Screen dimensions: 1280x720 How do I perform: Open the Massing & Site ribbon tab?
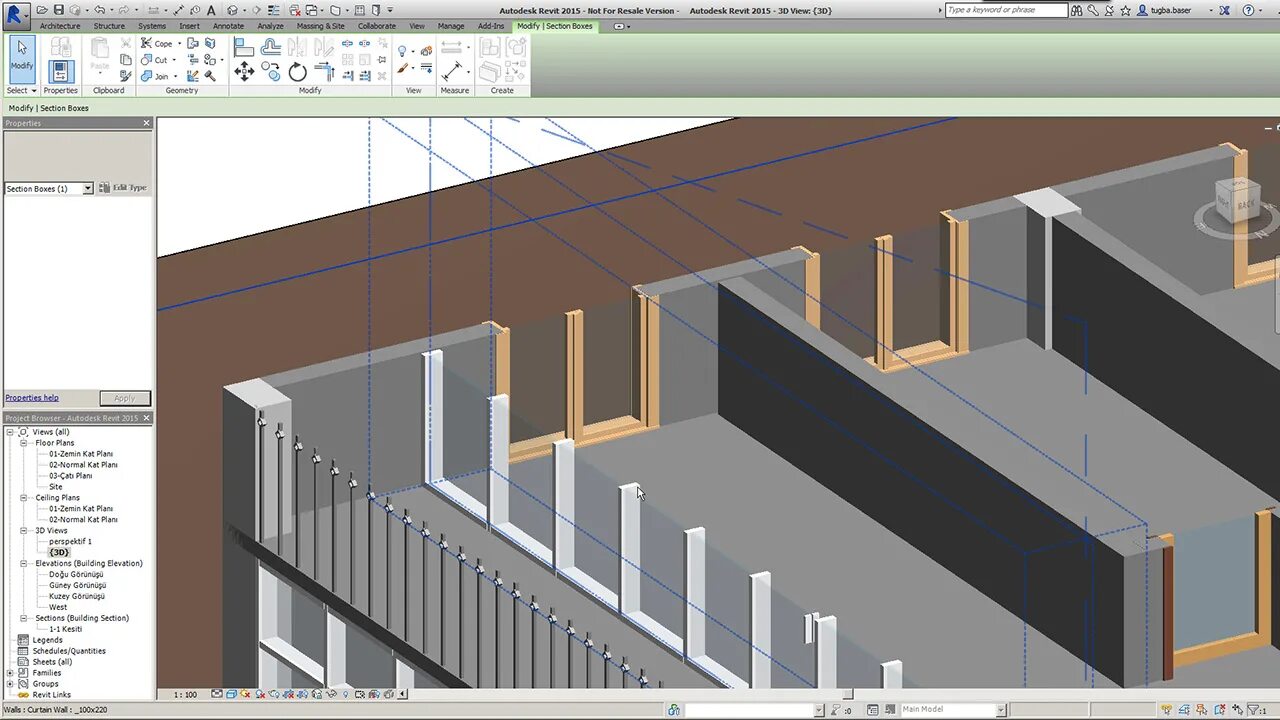(321, 26)
